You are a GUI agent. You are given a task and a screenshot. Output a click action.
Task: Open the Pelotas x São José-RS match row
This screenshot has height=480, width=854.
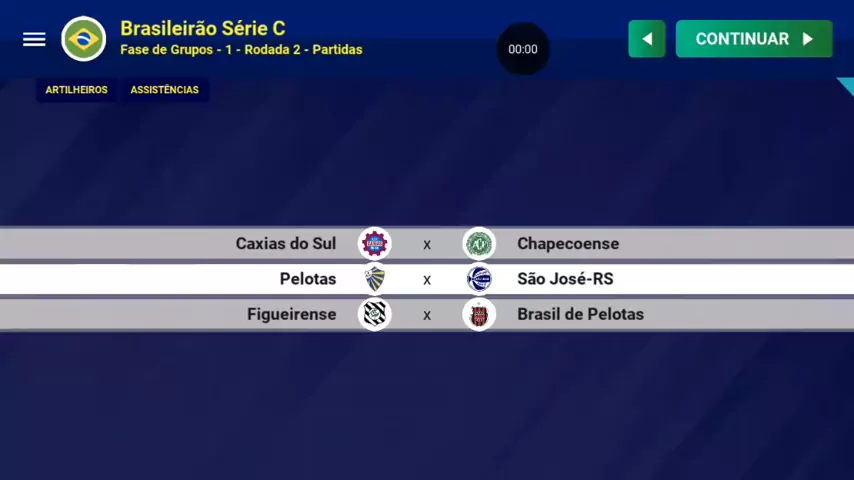pyautogui.click(x=427, y=280)
